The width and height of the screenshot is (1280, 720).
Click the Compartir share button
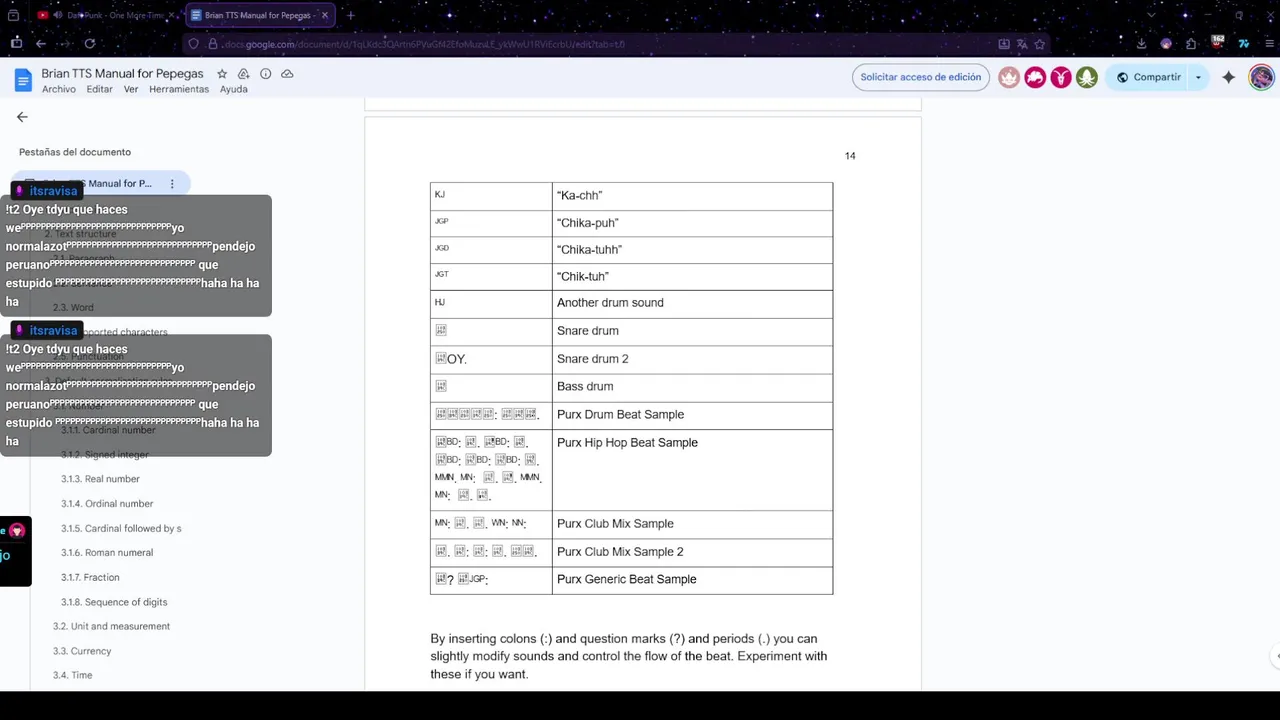(x=1148, y=77)
